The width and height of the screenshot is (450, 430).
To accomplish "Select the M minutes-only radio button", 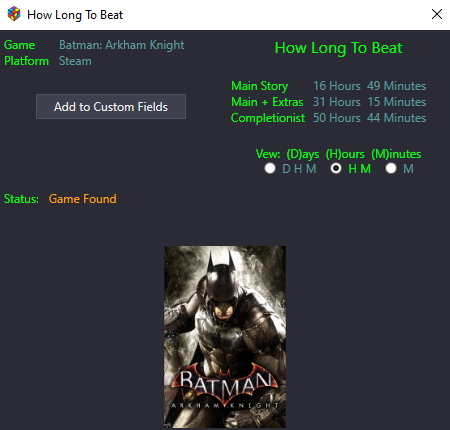I will [x=391, y=168].
